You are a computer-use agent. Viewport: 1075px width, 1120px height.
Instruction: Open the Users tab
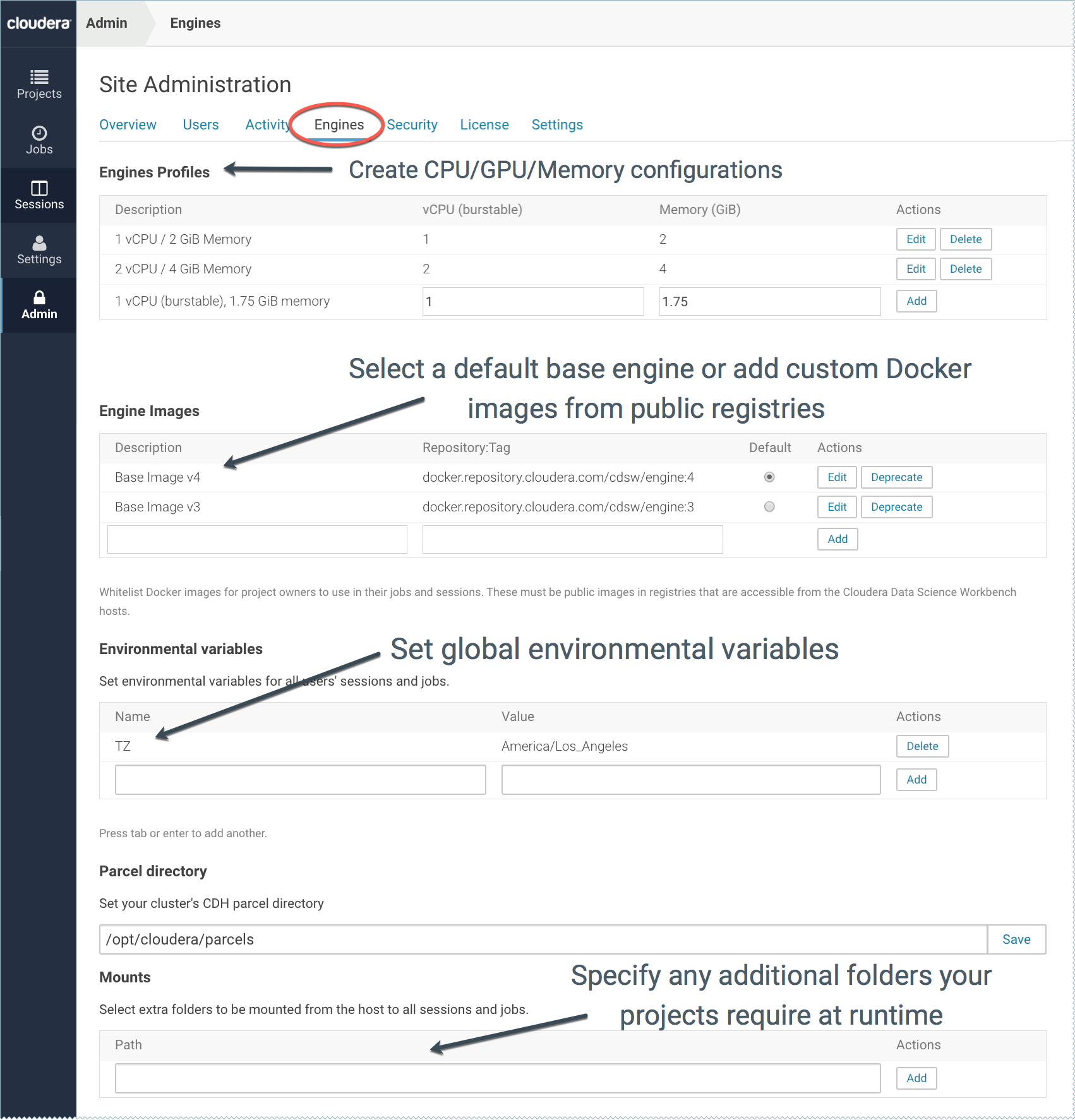200,125
